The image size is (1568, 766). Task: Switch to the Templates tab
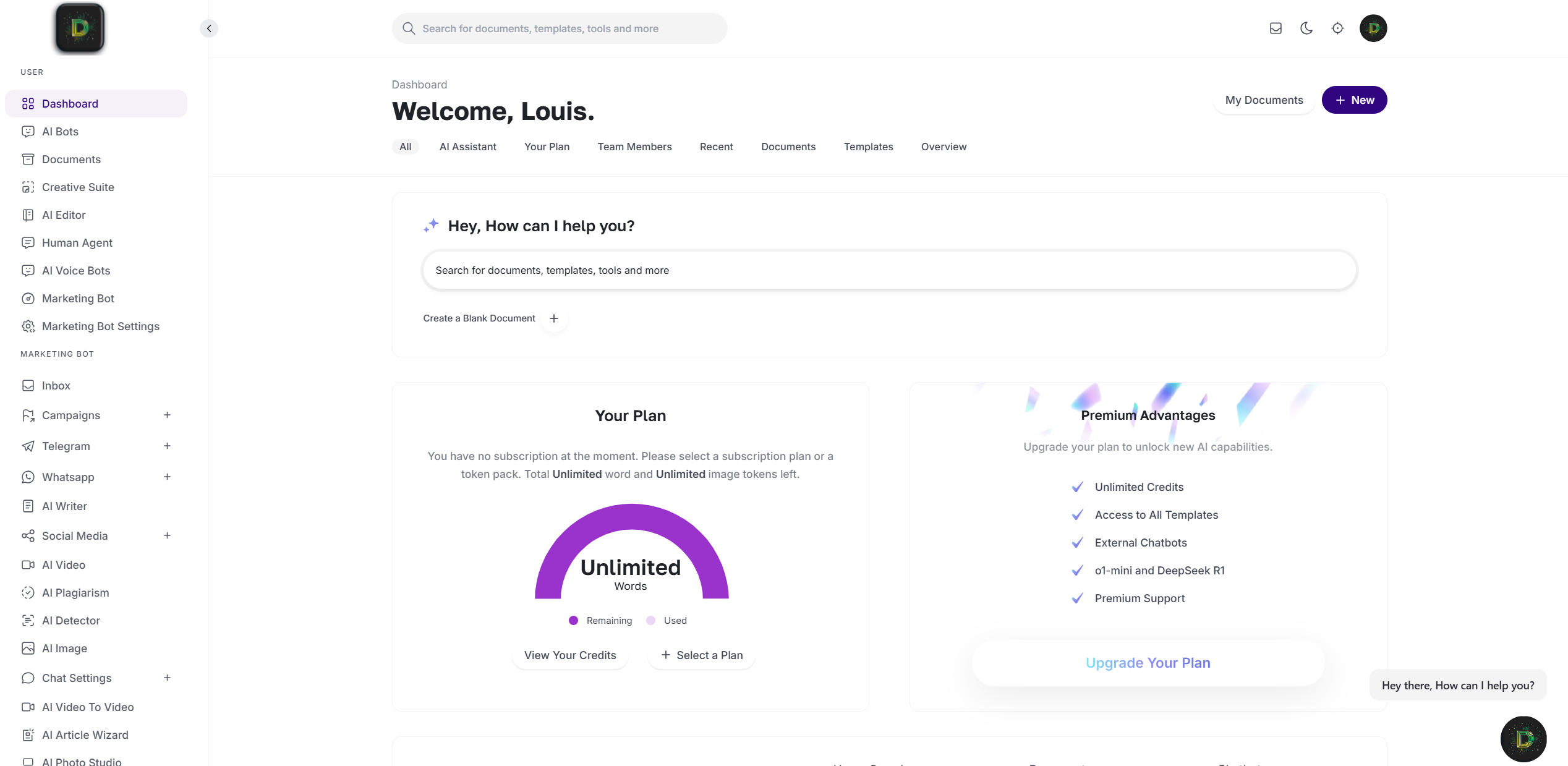click(x=868, y=147)
